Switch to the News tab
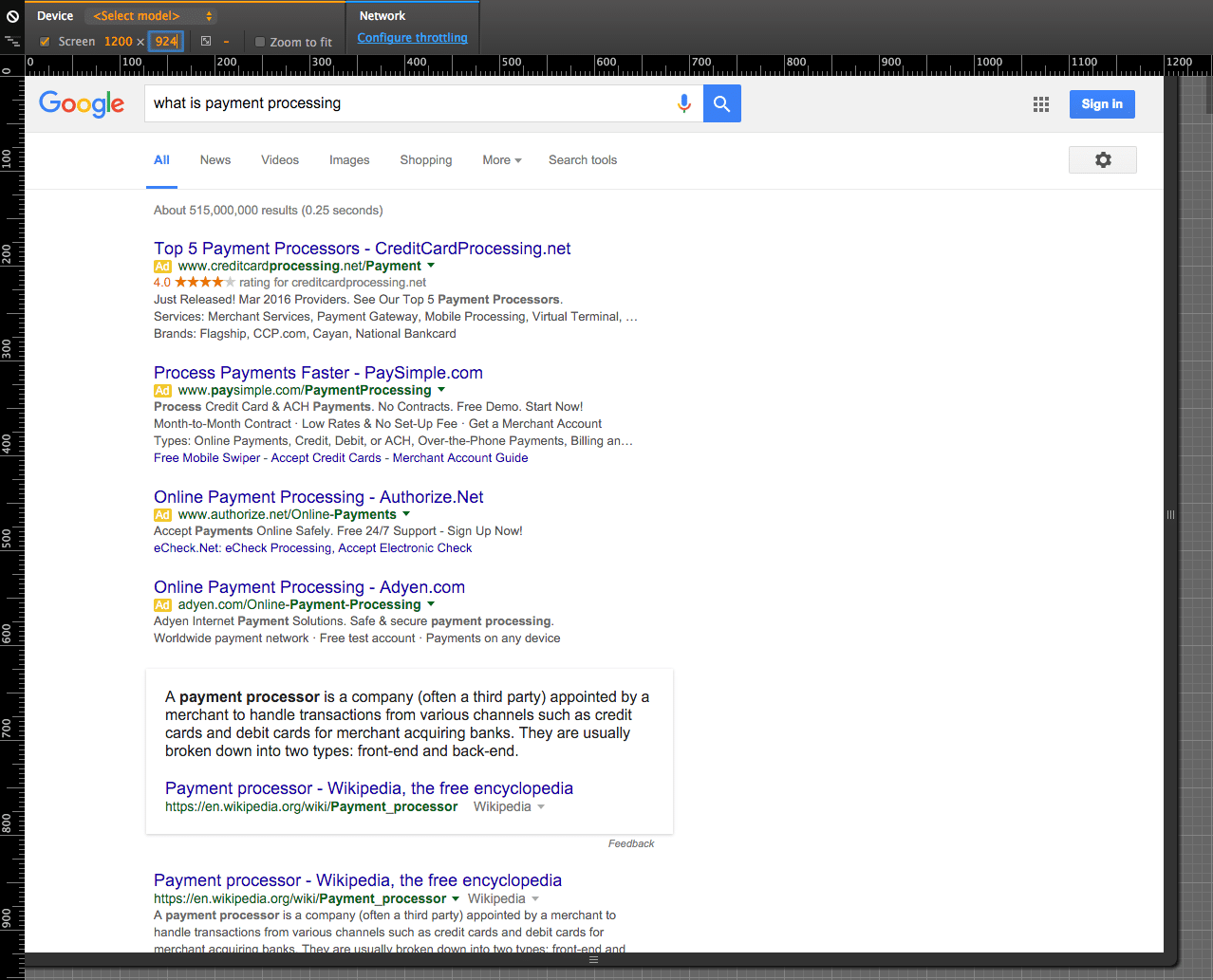This screenshot has height=980, width=1213. point(215,160)
